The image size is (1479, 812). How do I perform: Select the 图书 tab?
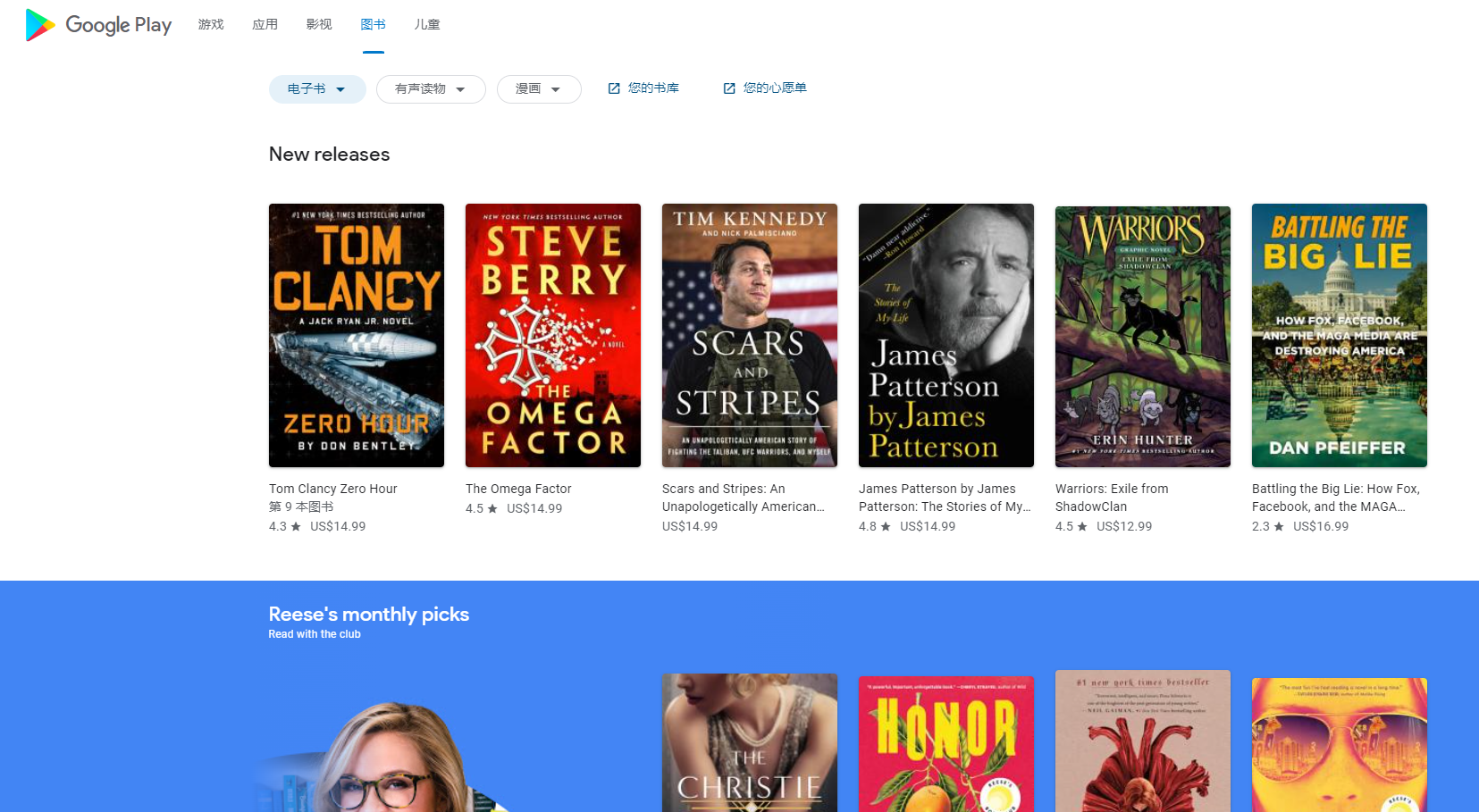point(374,25)
